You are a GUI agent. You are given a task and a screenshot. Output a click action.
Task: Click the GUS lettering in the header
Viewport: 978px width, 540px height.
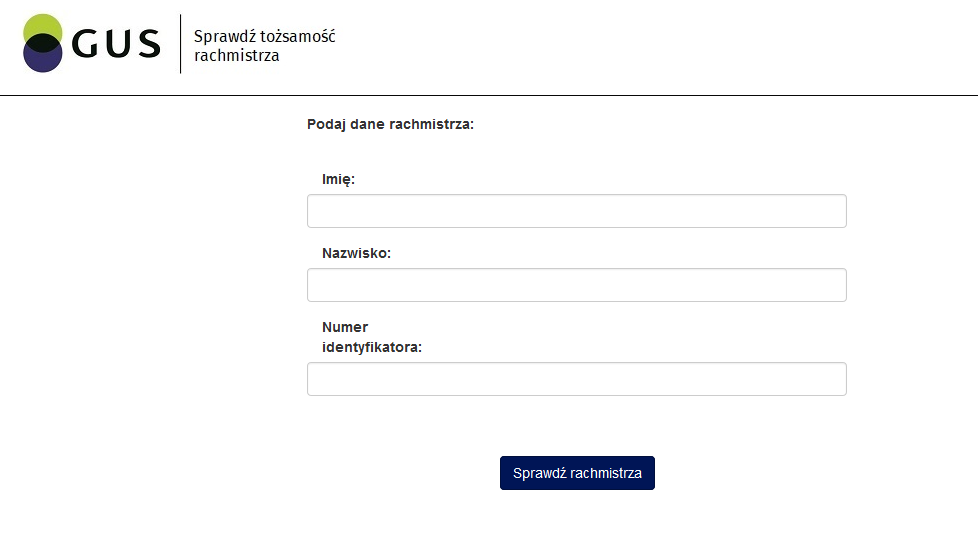[x=116, y=44]
